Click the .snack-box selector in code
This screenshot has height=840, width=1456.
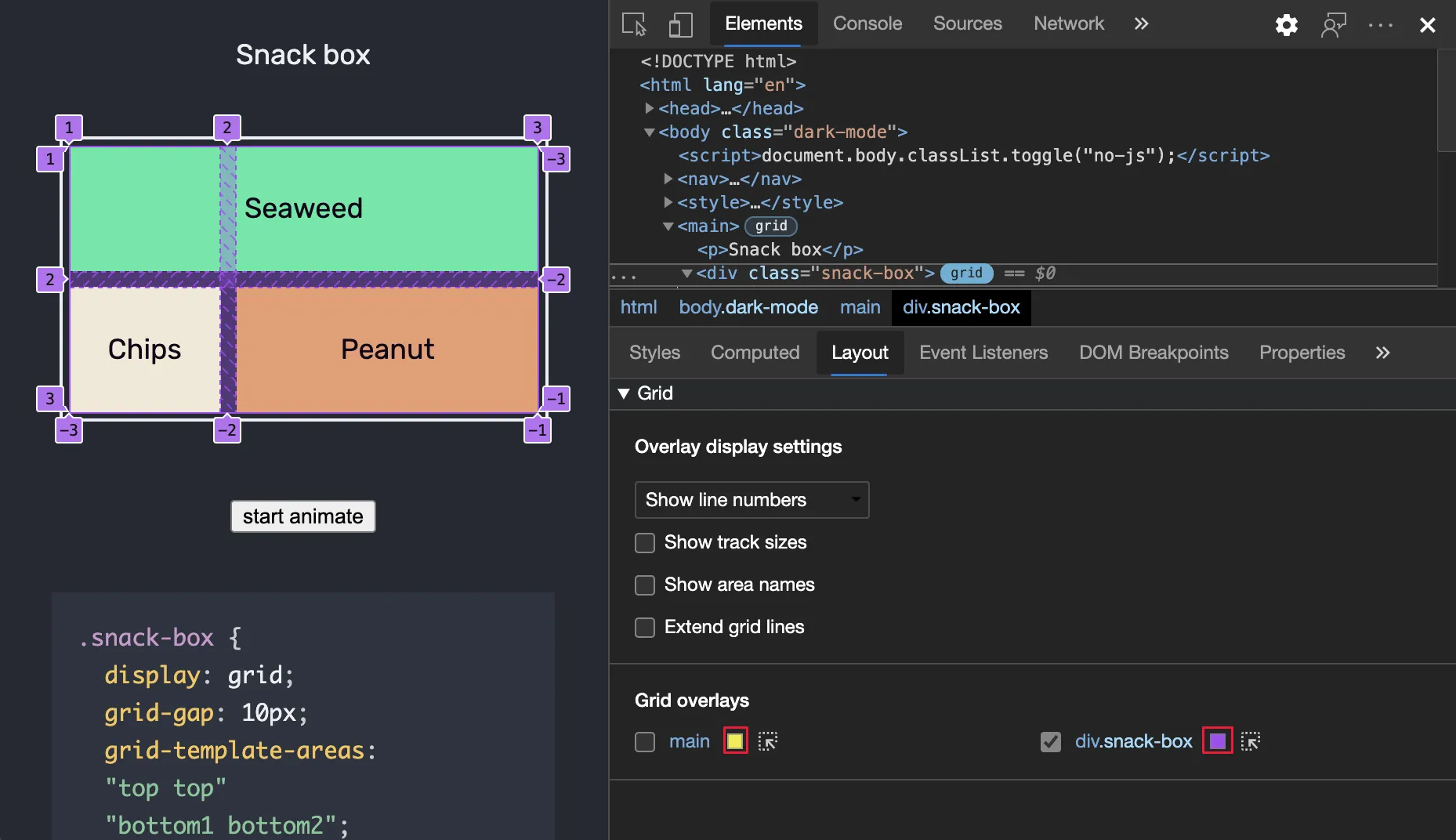tap(146, 638)
